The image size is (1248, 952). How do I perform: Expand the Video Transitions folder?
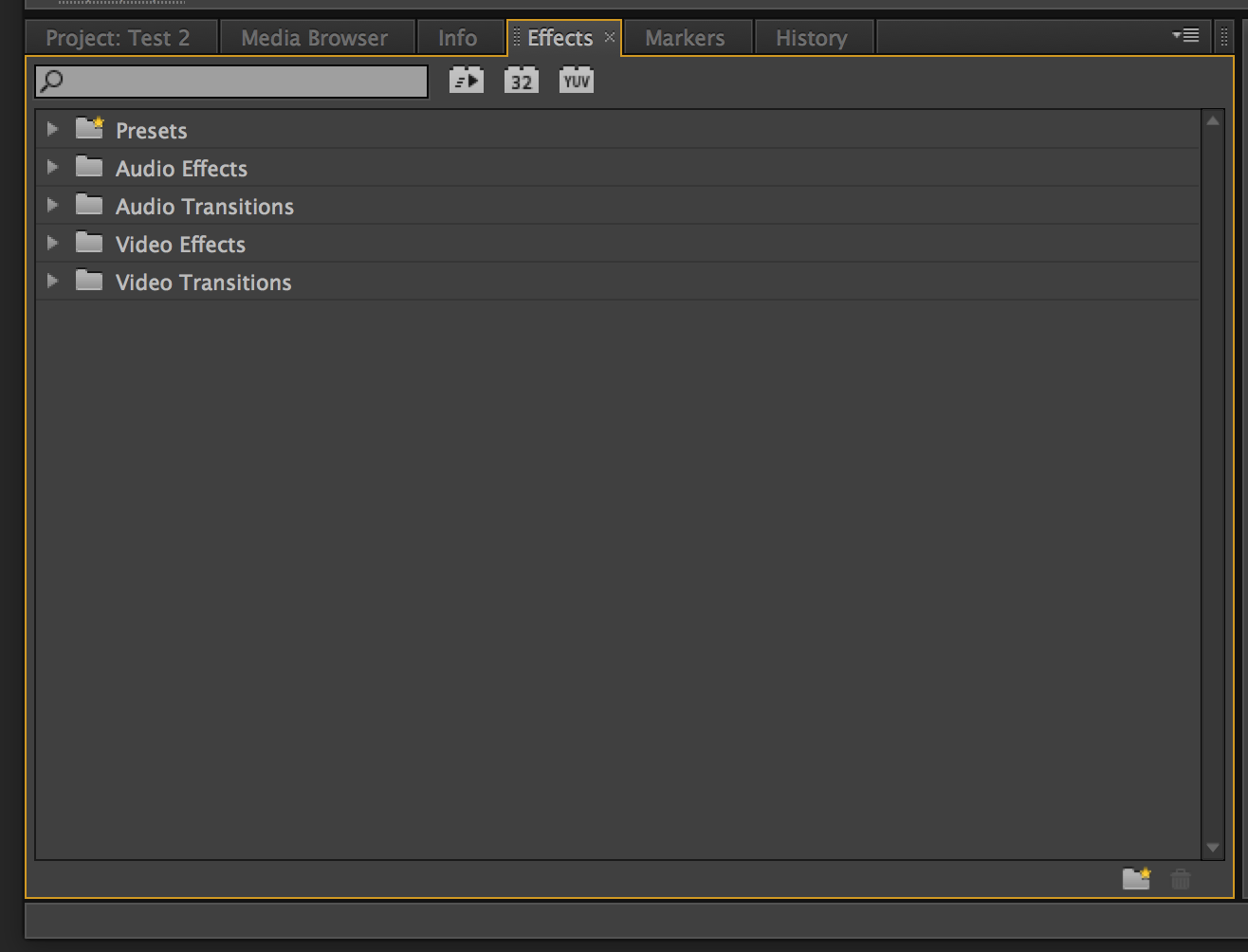pos(53,282)
